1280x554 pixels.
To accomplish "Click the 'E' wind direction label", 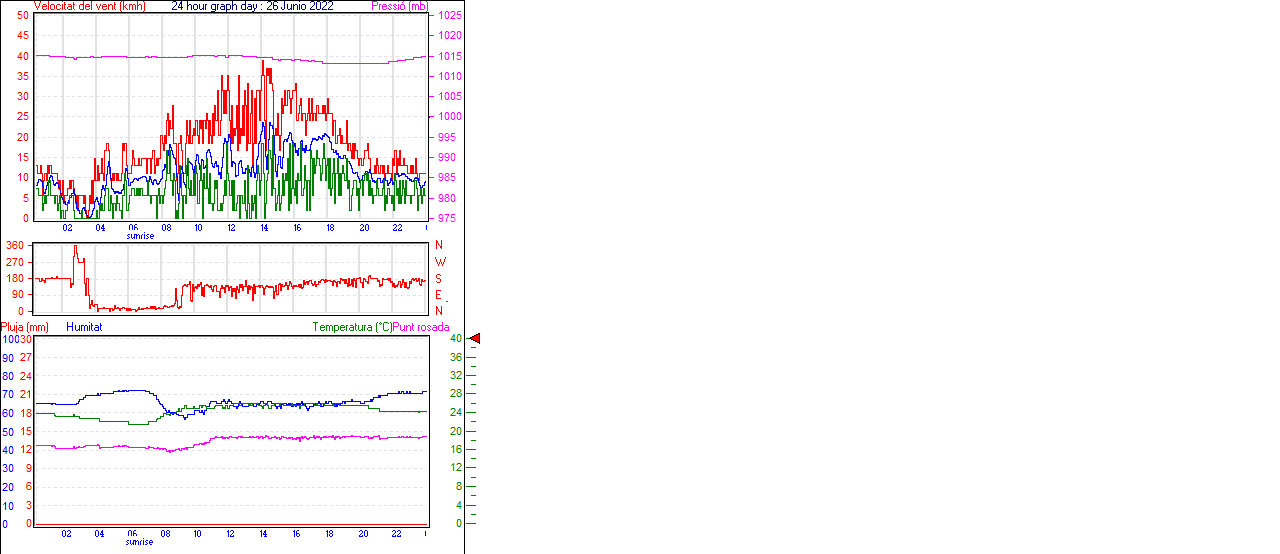I will tap(439, 295).
